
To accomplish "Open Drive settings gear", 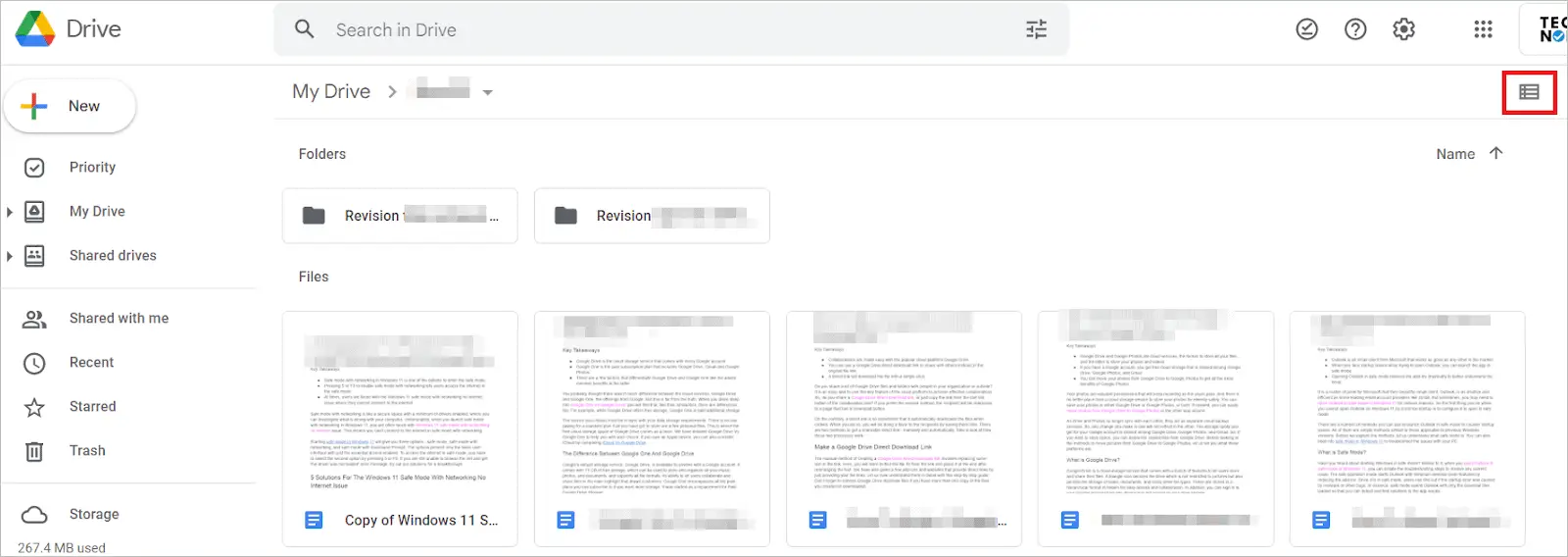I will coord(1403,29).
